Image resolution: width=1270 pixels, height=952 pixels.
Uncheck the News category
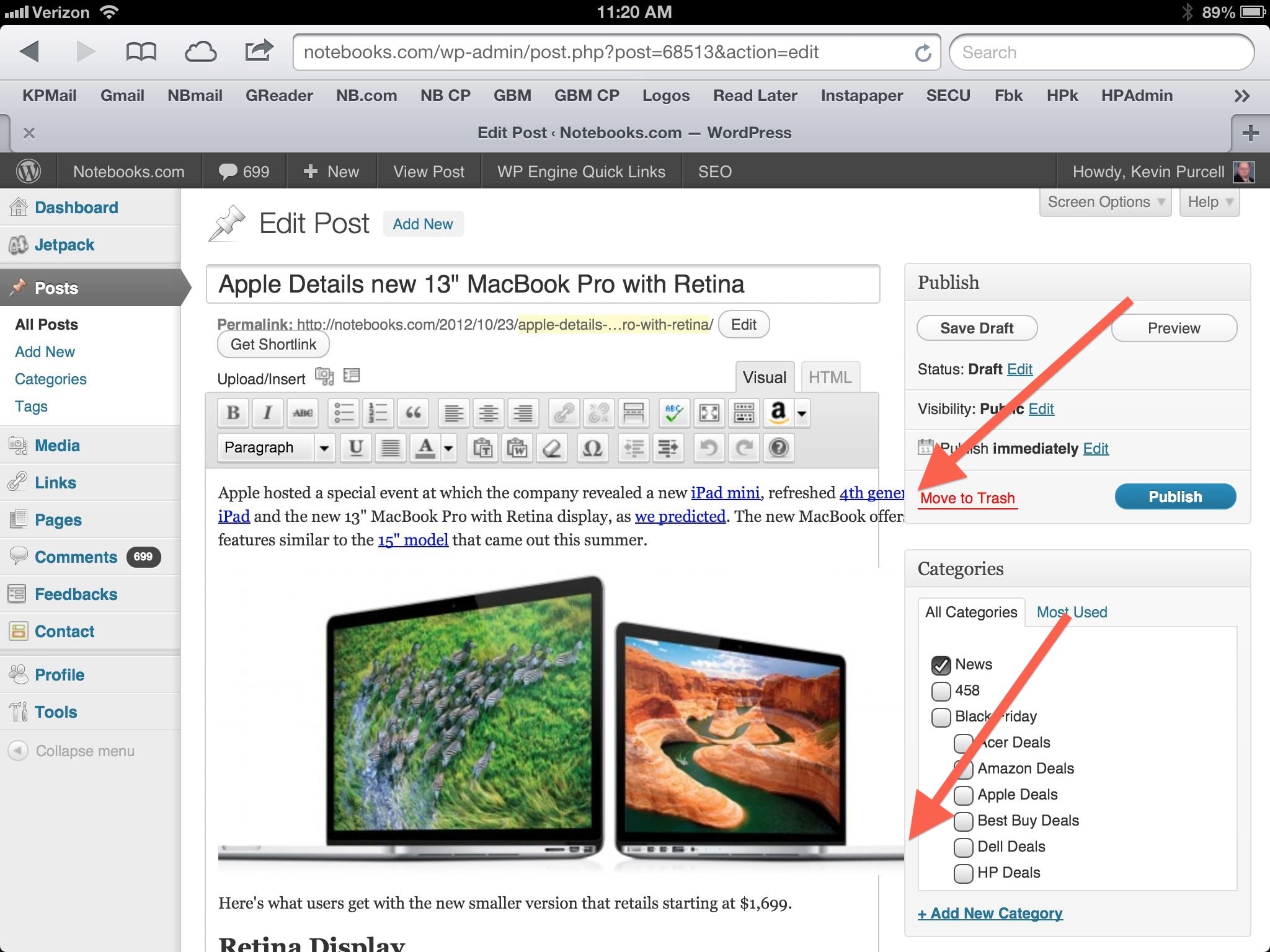coord(941,665)
